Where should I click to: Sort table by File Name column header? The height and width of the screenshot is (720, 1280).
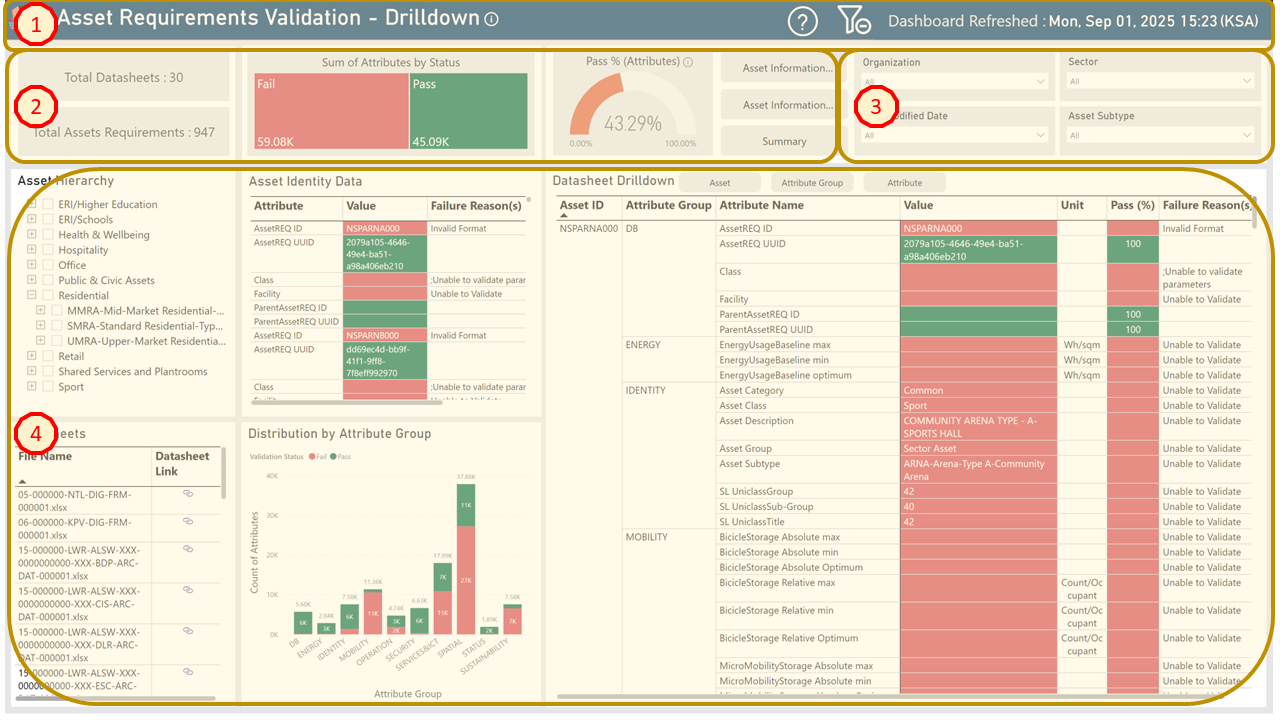point(45,457)
